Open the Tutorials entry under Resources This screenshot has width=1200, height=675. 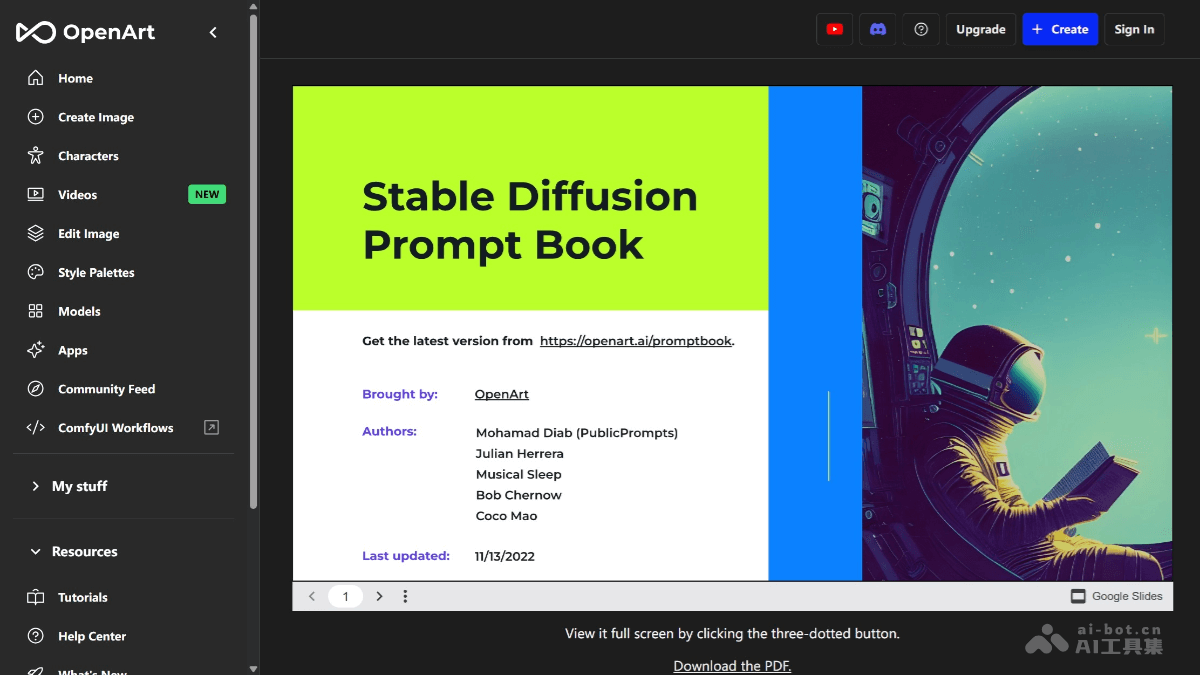pos(81,597)
